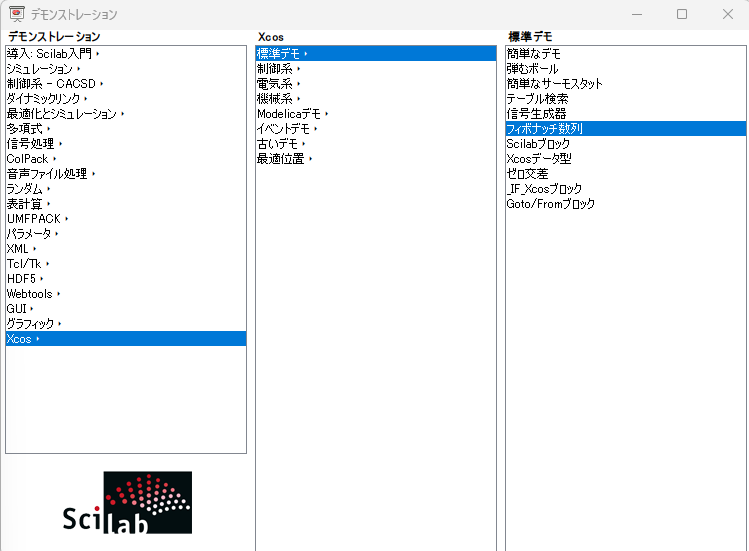Launch Goto/Fromブロック demo
Image resolution: width=749 pixels, height=551 pixels.
pos(626,204)
